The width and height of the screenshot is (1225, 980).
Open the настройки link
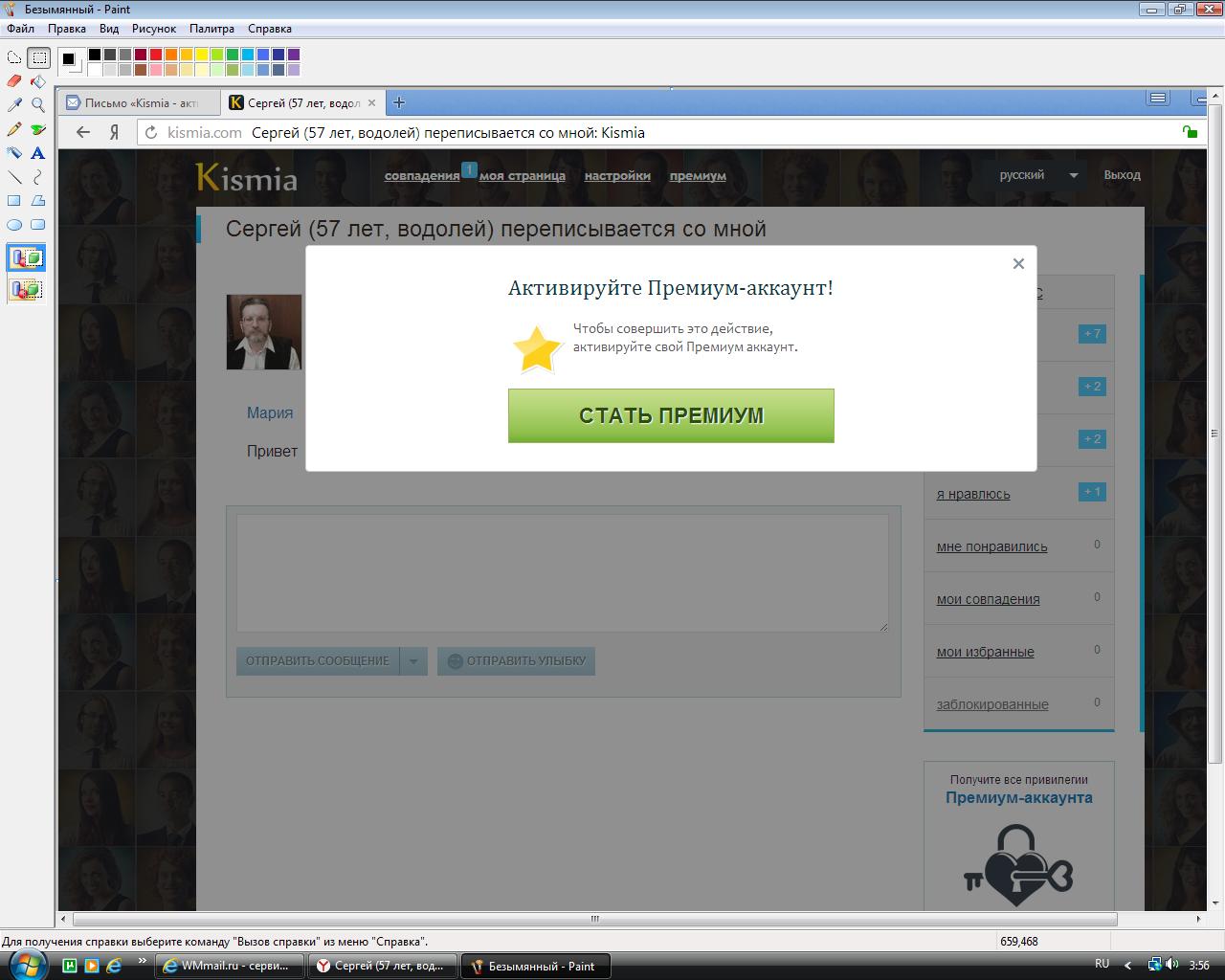pyautogui.click(x=617, y=175)
